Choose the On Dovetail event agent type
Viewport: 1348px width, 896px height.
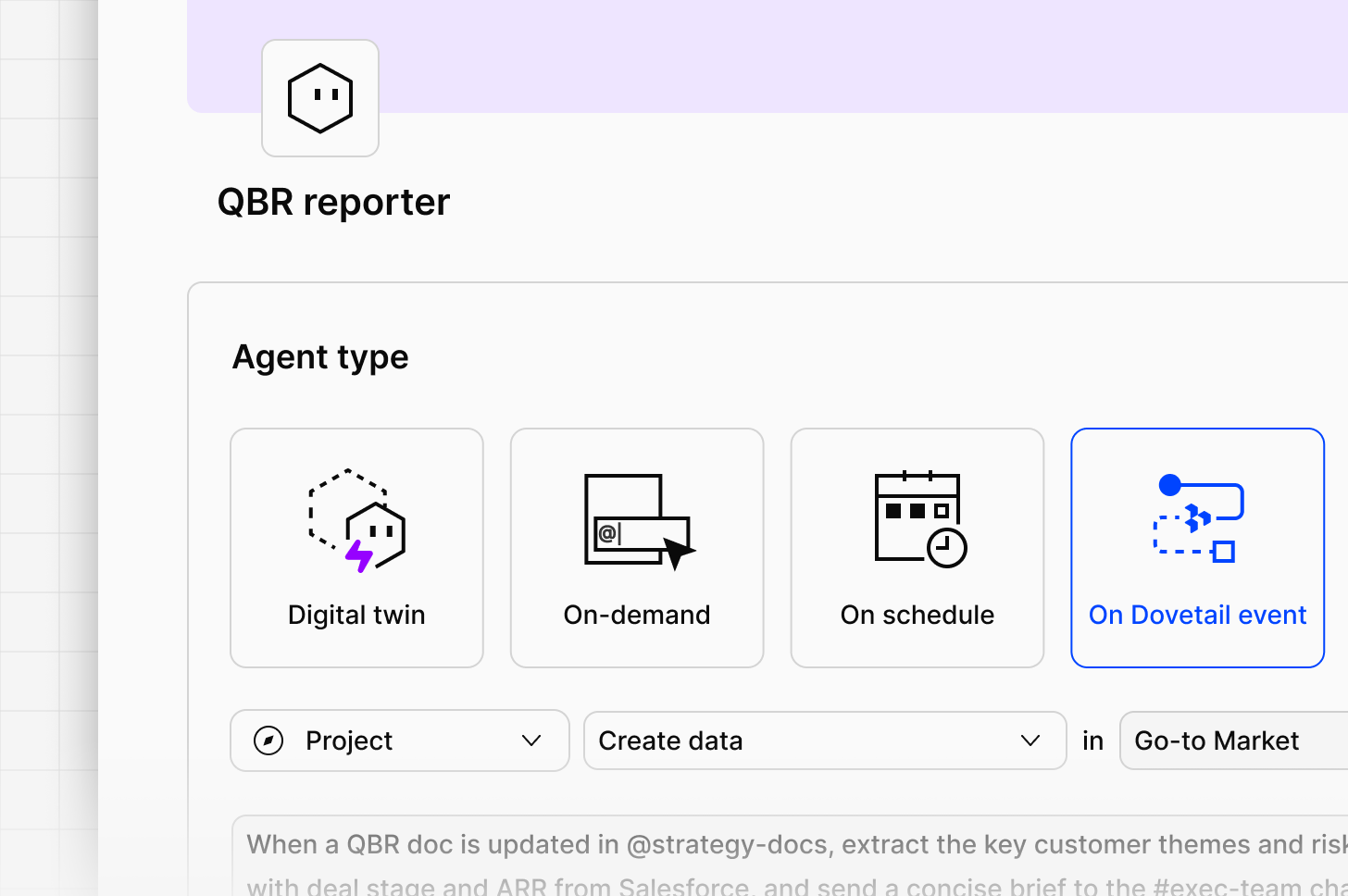click(x=1198, y=547)
